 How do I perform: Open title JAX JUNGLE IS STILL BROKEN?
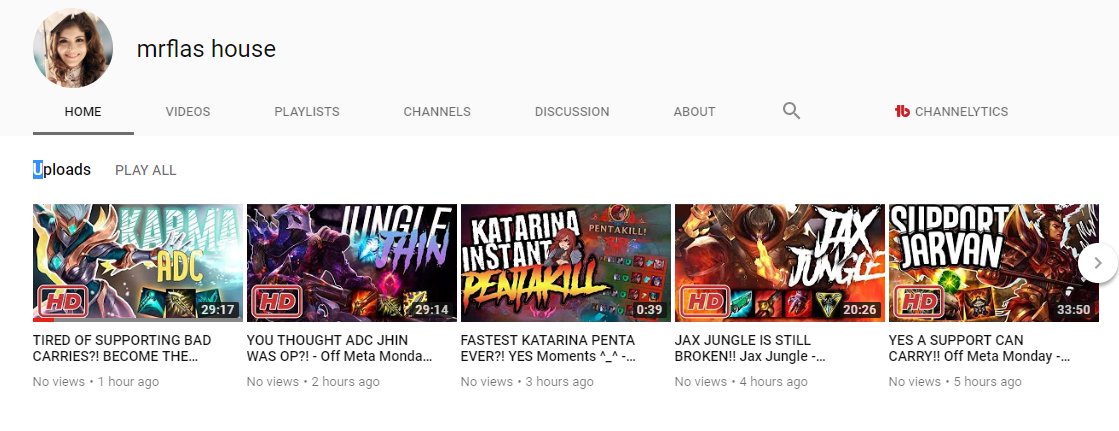click(x=750, y=348)
